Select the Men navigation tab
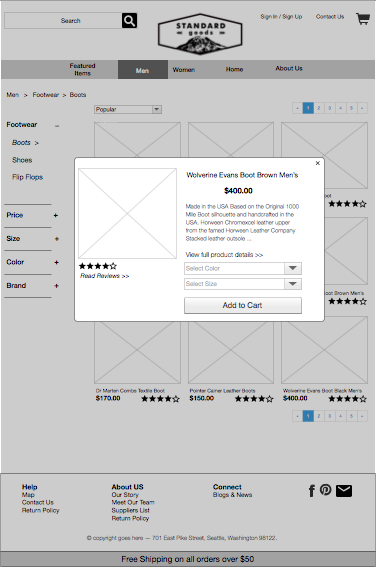 pos(142,70)
